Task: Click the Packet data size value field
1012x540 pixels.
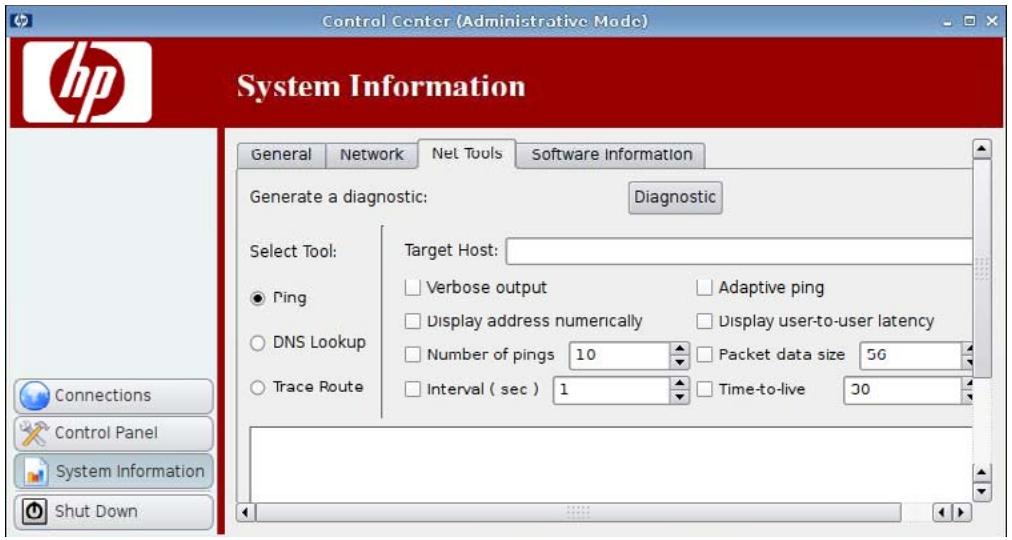Action: click(911, 355)
